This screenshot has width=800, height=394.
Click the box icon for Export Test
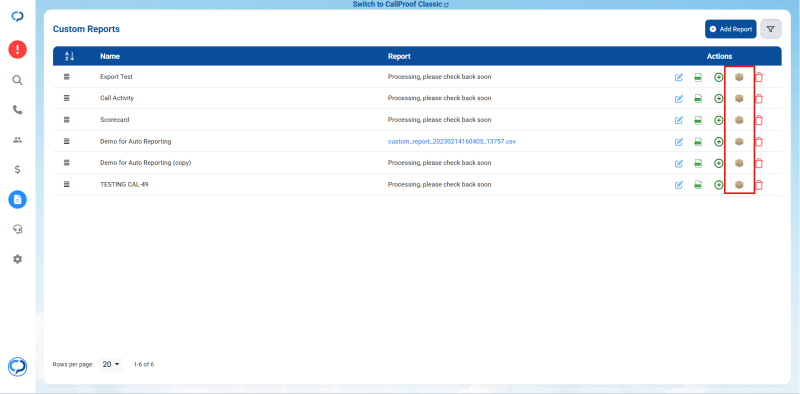pyautogui.click(x=739, y=77)
